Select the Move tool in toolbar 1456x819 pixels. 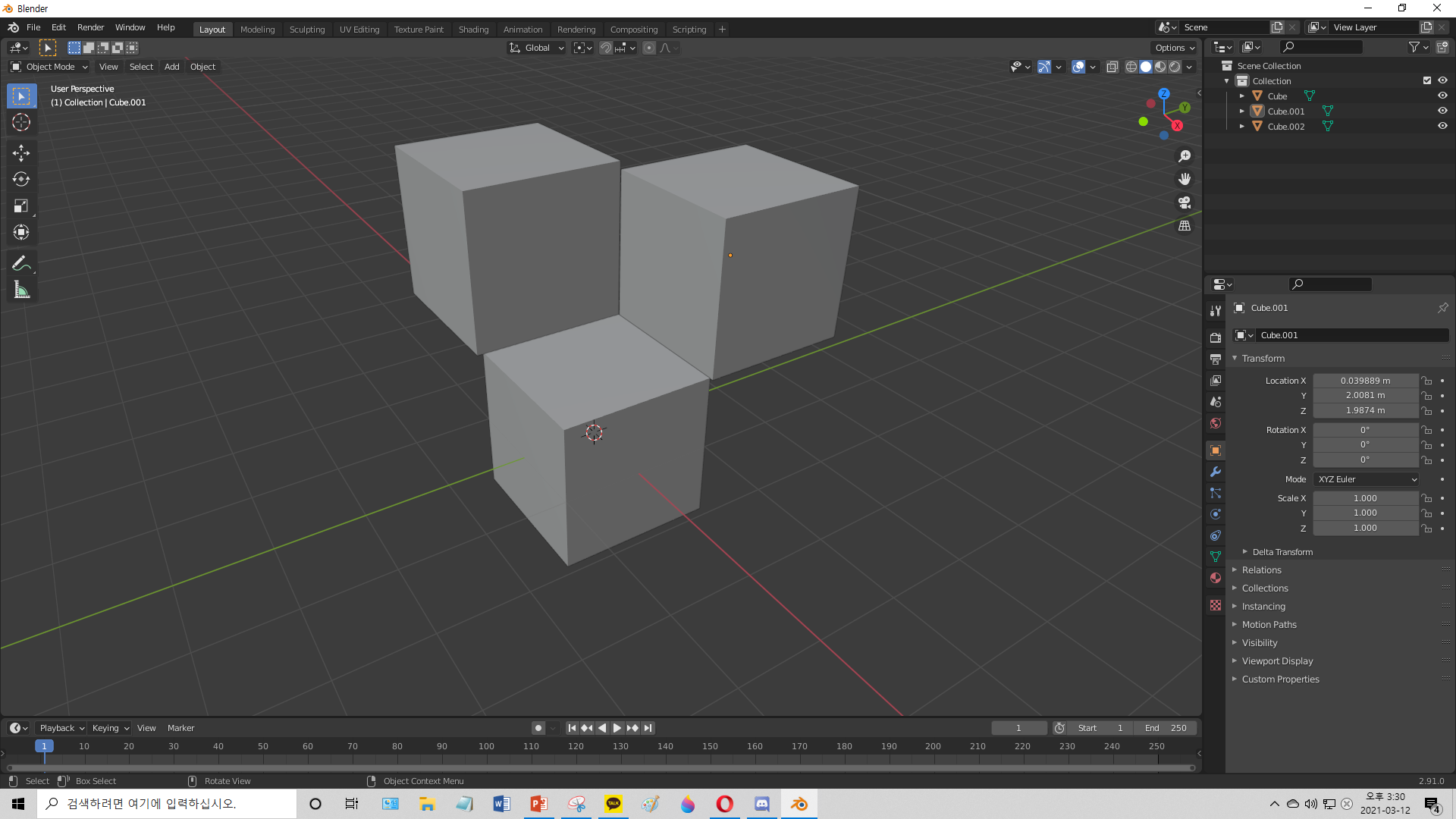[21, 153]
